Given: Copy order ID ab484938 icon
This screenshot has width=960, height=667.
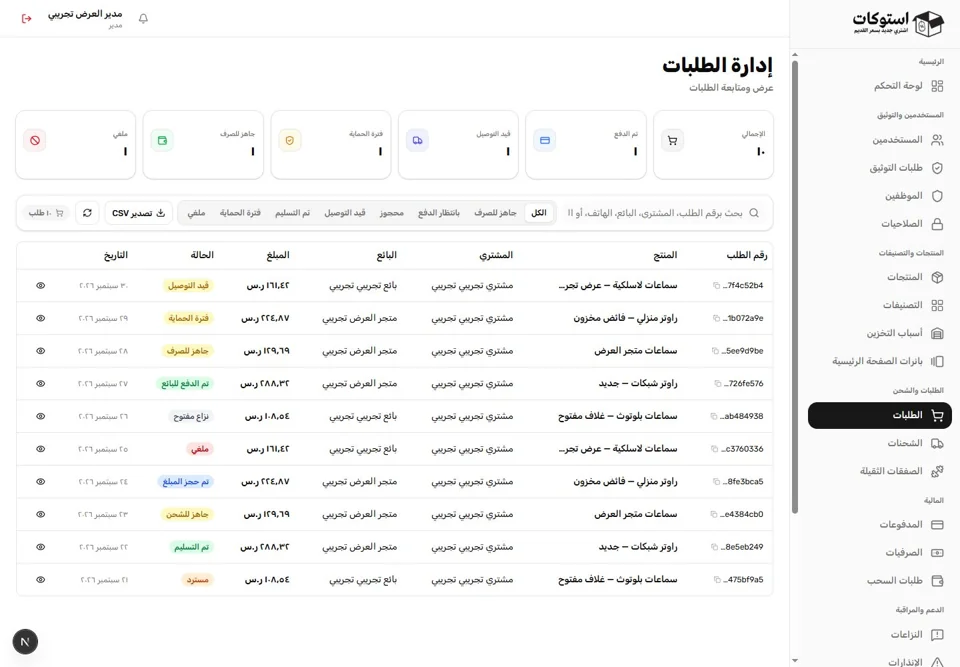Looking at the screenshot, I should point(714,416).
